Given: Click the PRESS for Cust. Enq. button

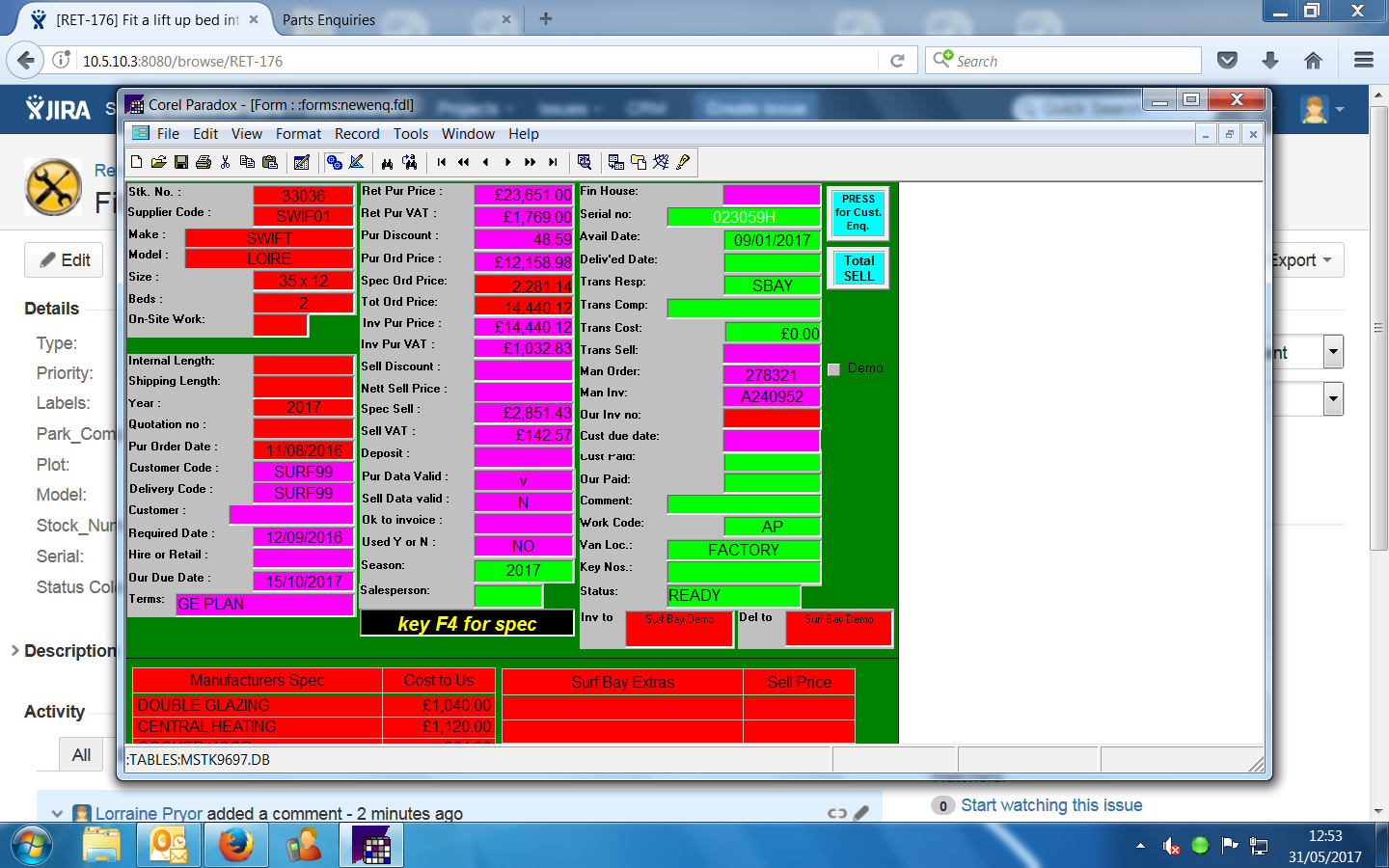Looking at the screenshot, I should coord(858,212).
